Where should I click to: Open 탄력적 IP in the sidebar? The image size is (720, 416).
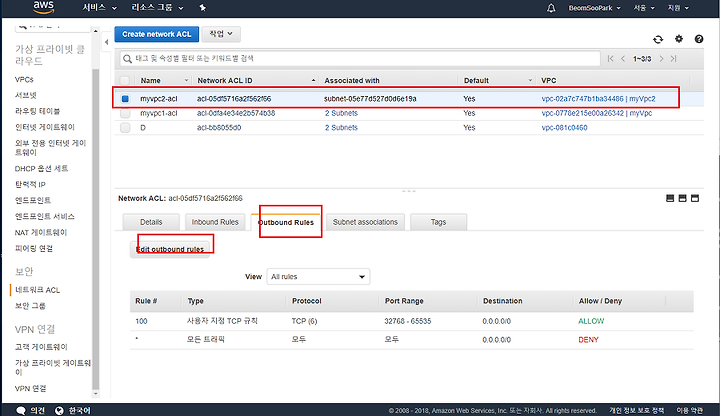point(30,185)
